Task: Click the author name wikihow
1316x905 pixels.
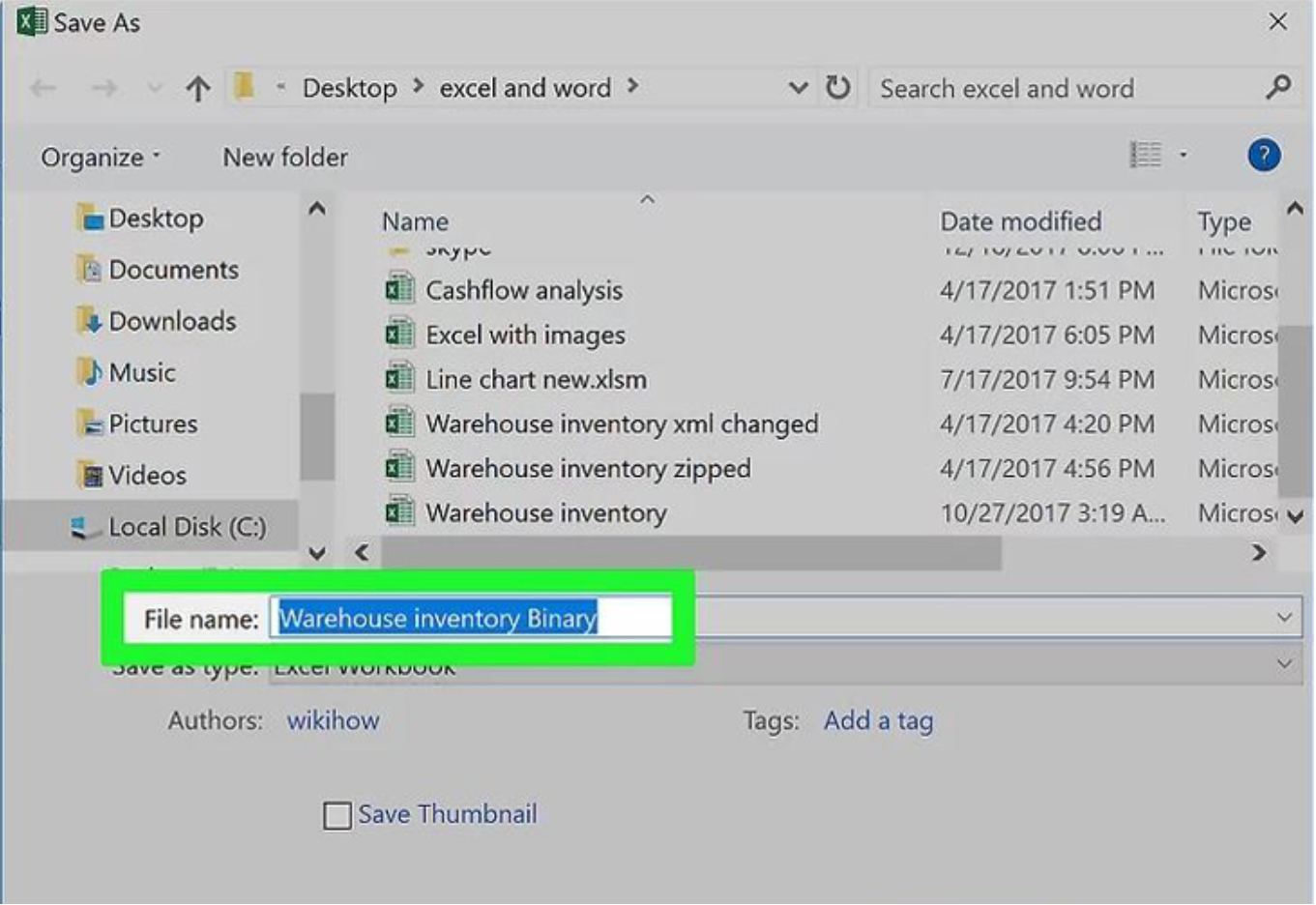Action: (x=333, y=720)
